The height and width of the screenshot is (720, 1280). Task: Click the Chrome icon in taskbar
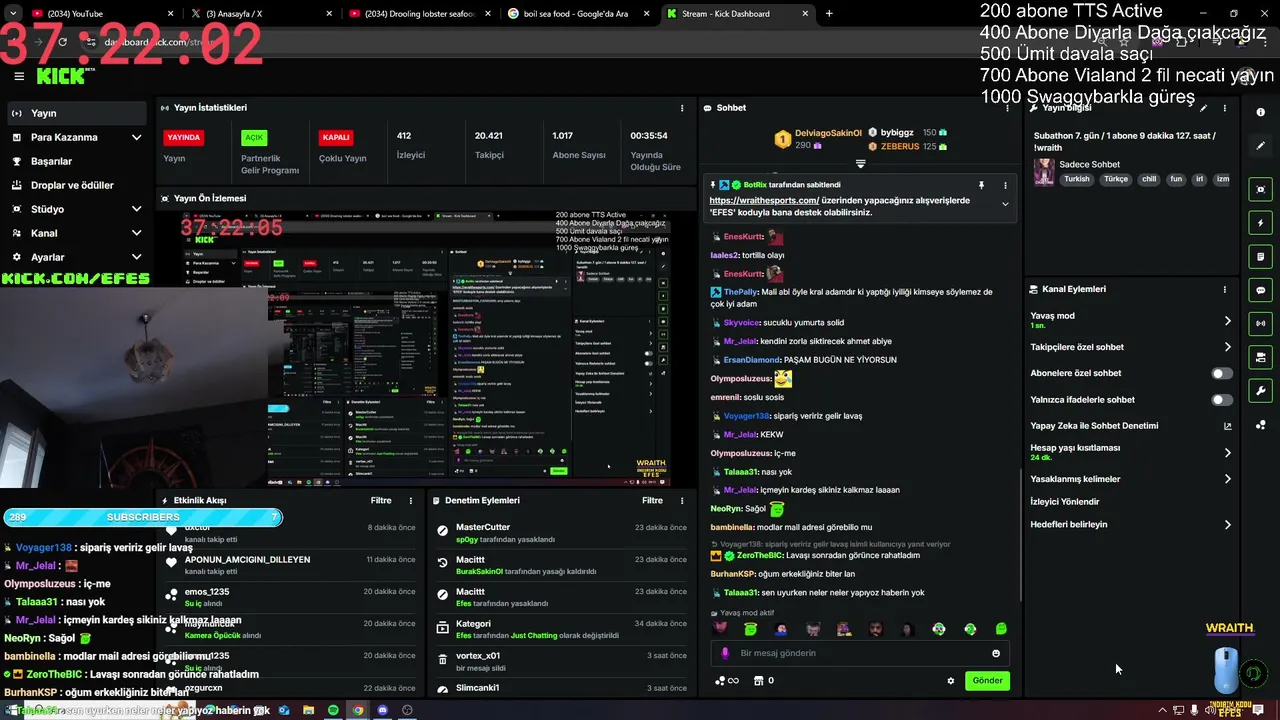point(358,710)
